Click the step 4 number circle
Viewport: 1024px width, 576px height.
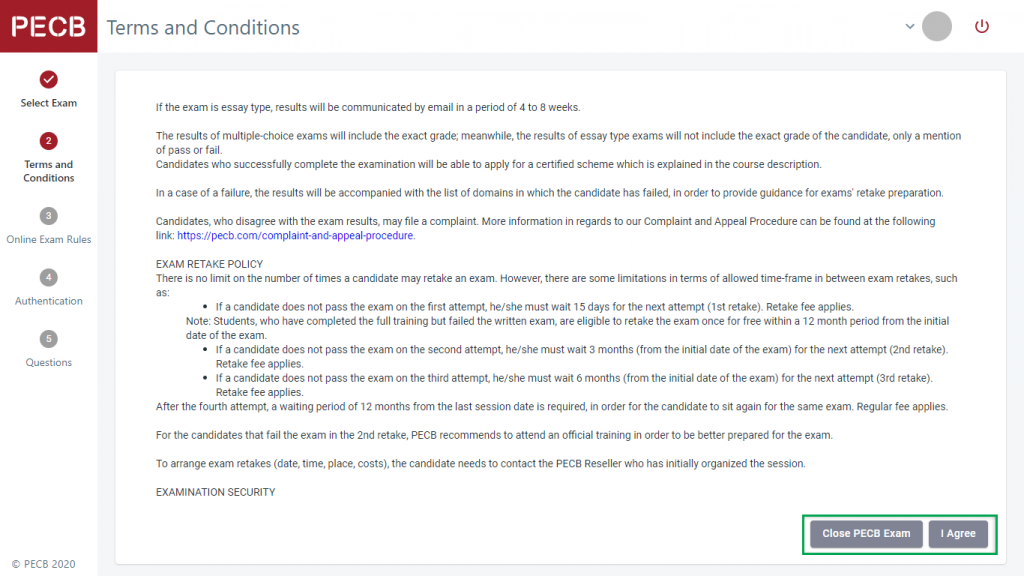[49, 277]
